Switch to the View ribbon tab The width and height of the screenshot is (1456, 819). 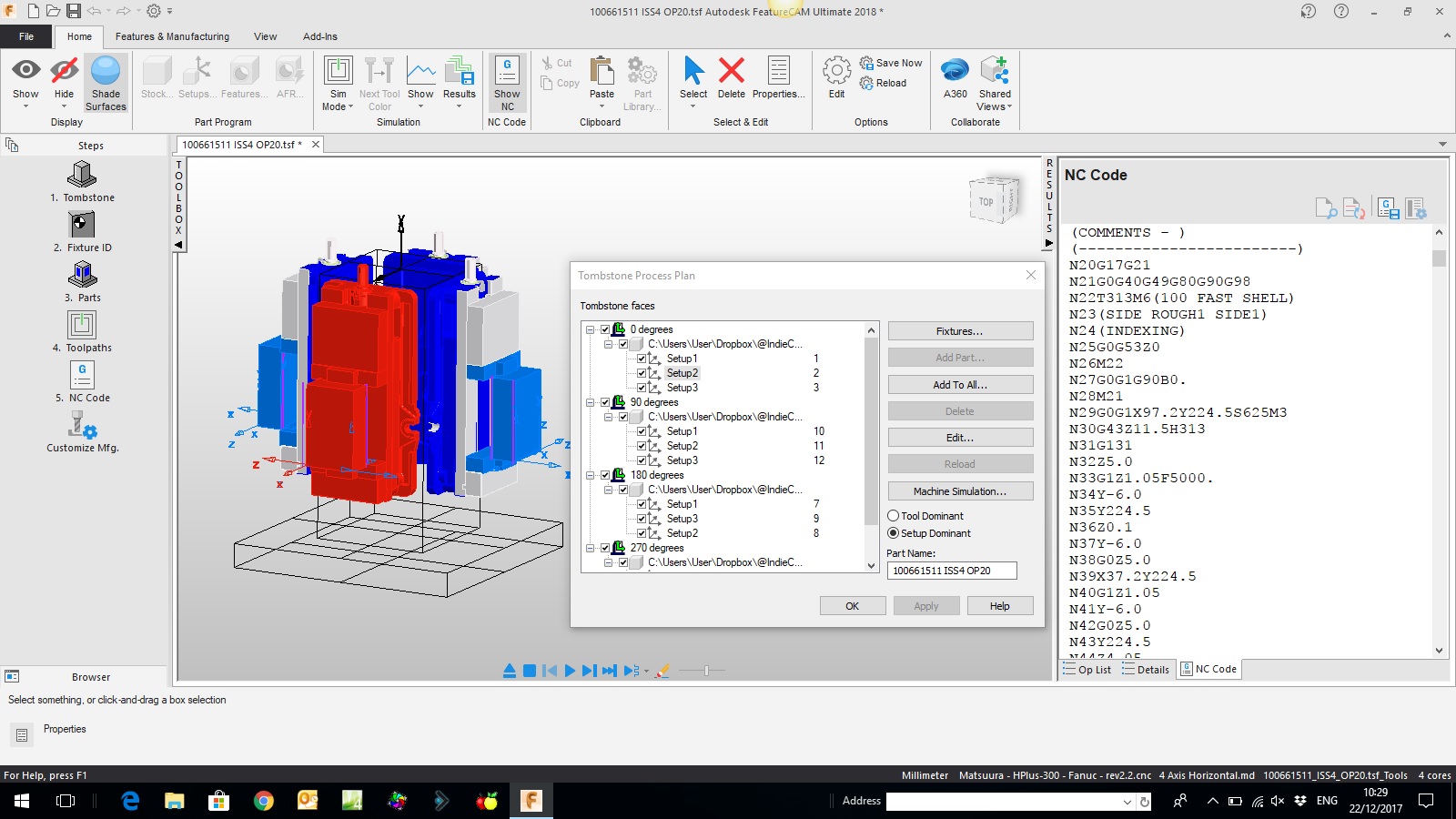tap(265, 36)
